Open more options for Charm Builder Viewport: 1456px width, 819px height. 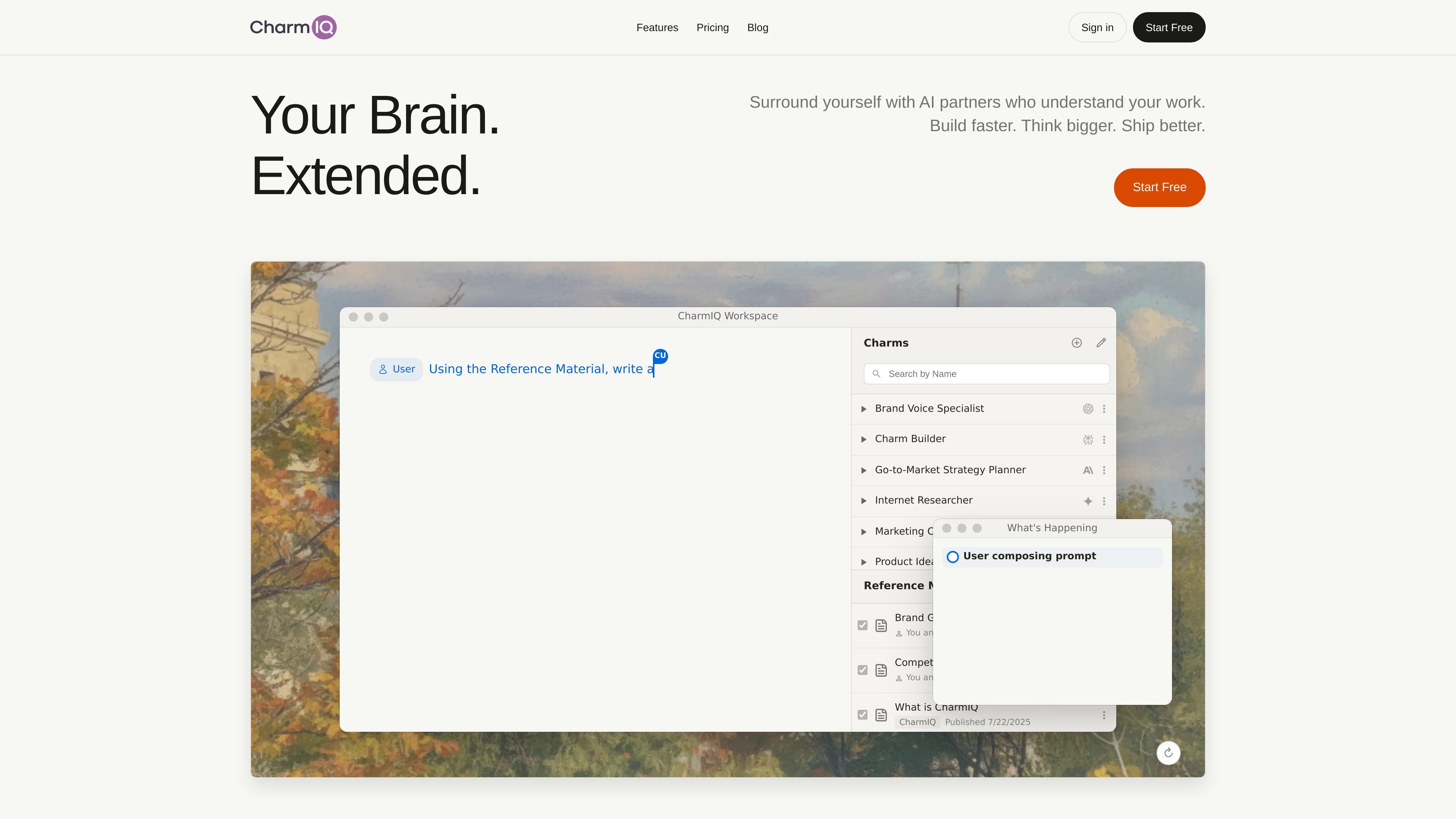[1104, 440]
